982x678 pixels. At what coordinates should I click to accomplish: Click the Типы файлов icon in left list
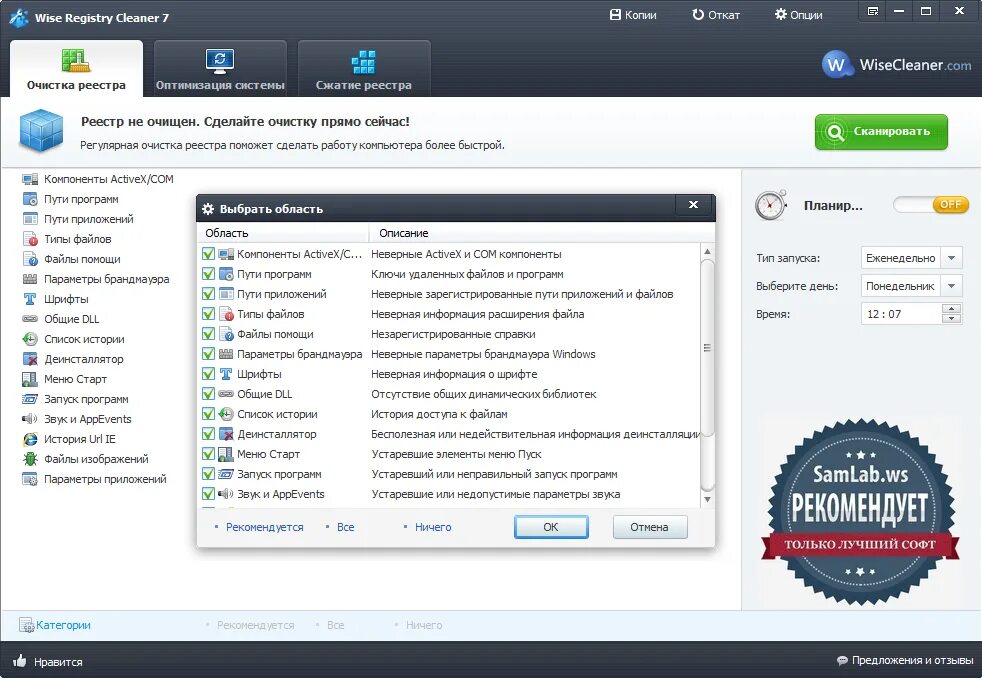tap(30, 239)
